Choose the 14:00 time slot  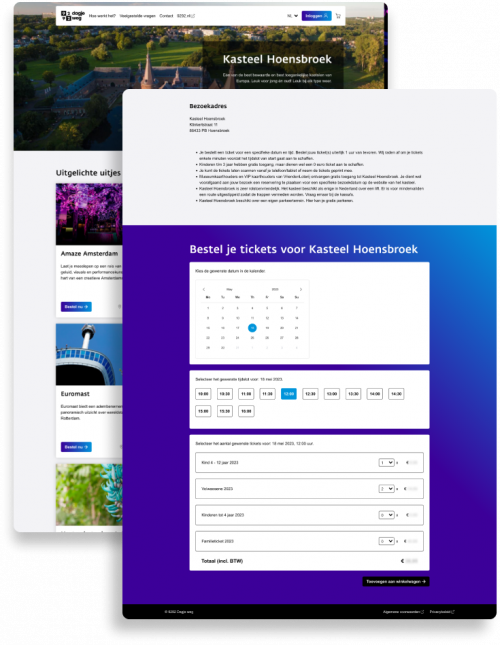[x=375, y=394]
